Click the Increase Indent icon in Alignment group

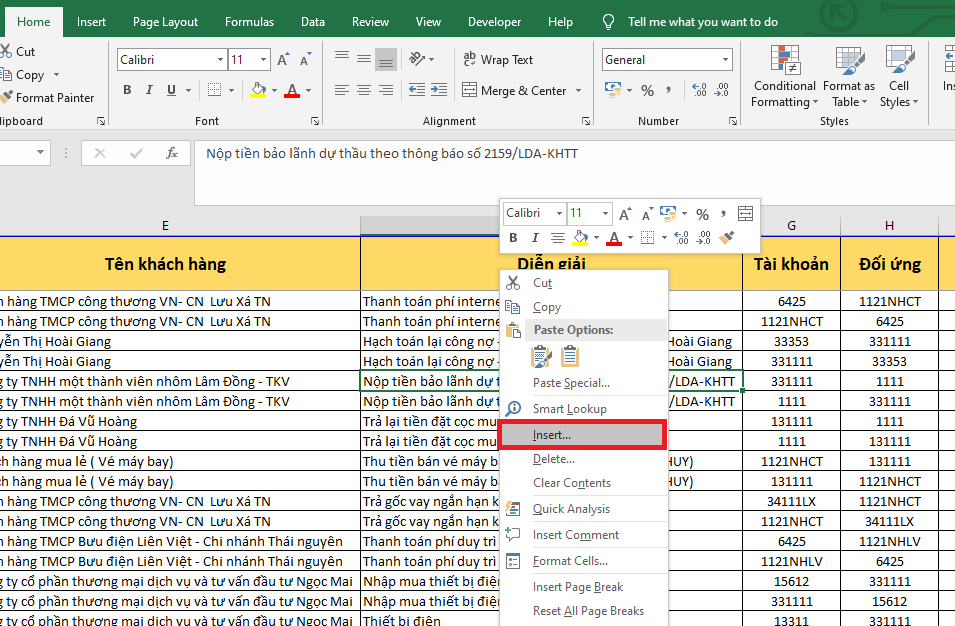coord(437,91)
